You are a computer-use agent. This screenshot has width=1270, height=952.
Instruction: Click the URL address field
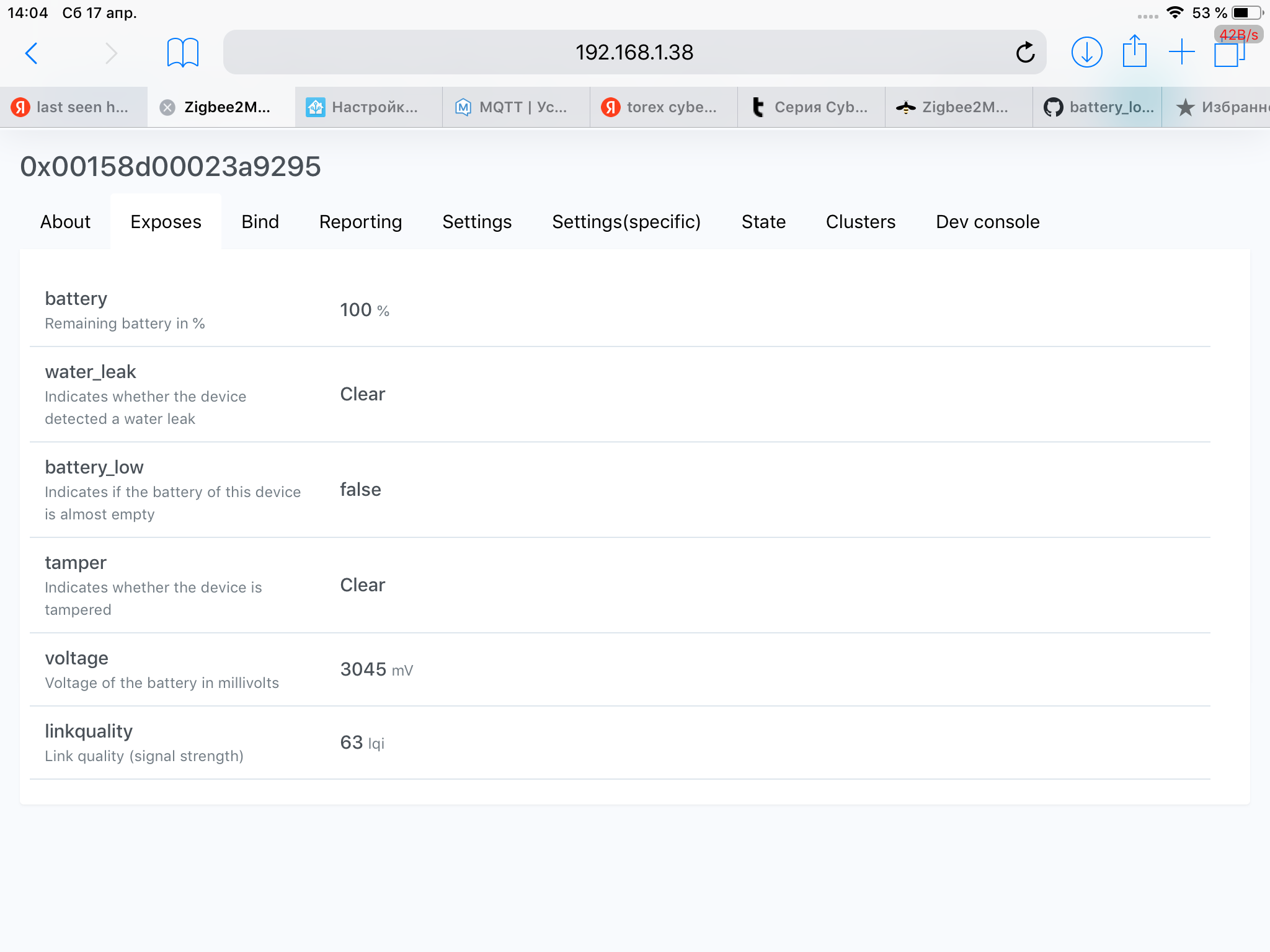click(634, 52)
